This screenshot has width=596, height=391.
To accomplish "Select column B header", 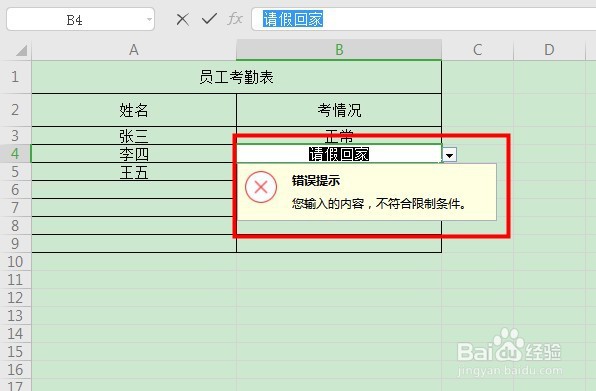I will [x=339, y=50].
